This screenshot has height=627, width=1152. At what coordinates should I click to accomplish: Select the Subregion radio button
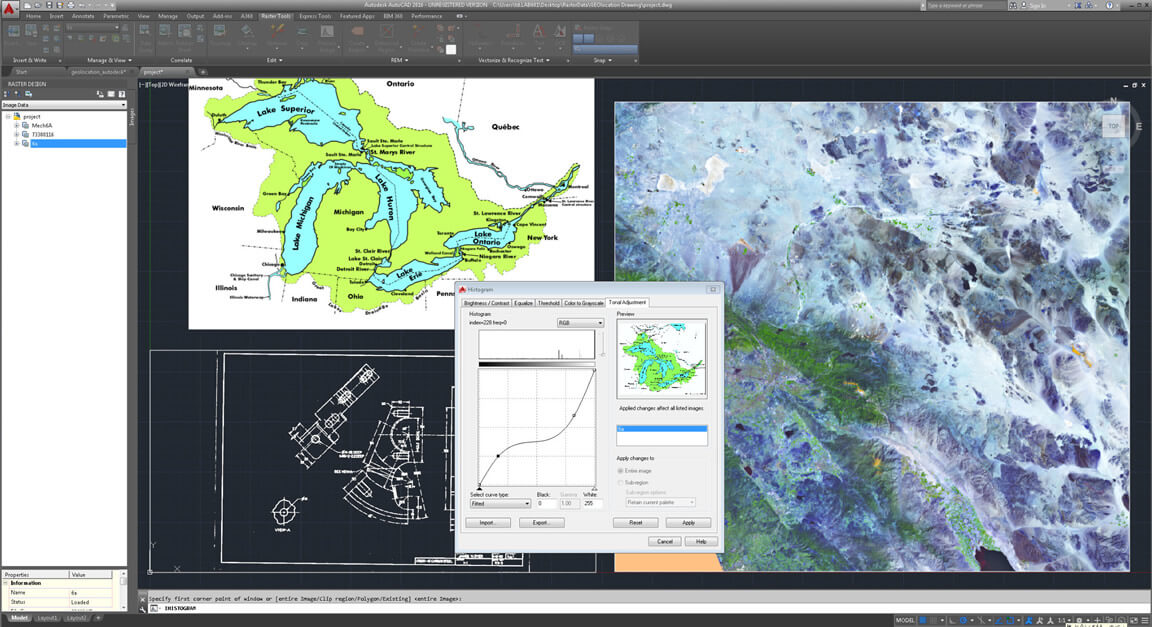621,482
